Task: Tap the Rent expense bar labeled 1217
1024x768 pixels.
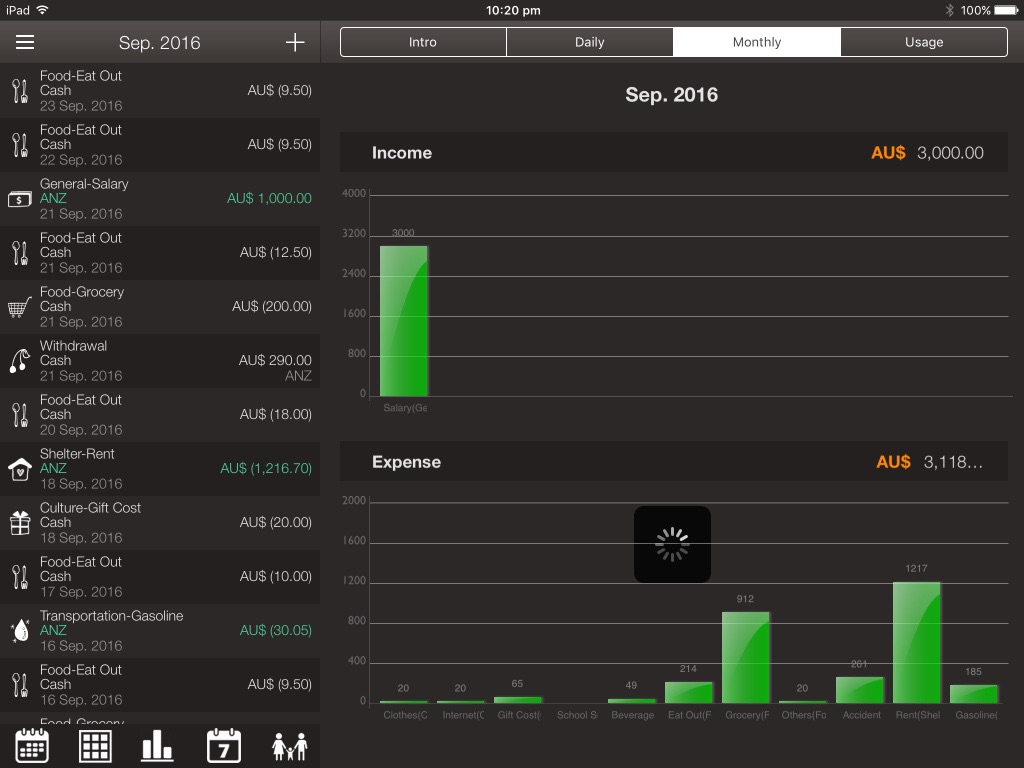Action: [917, 642]
